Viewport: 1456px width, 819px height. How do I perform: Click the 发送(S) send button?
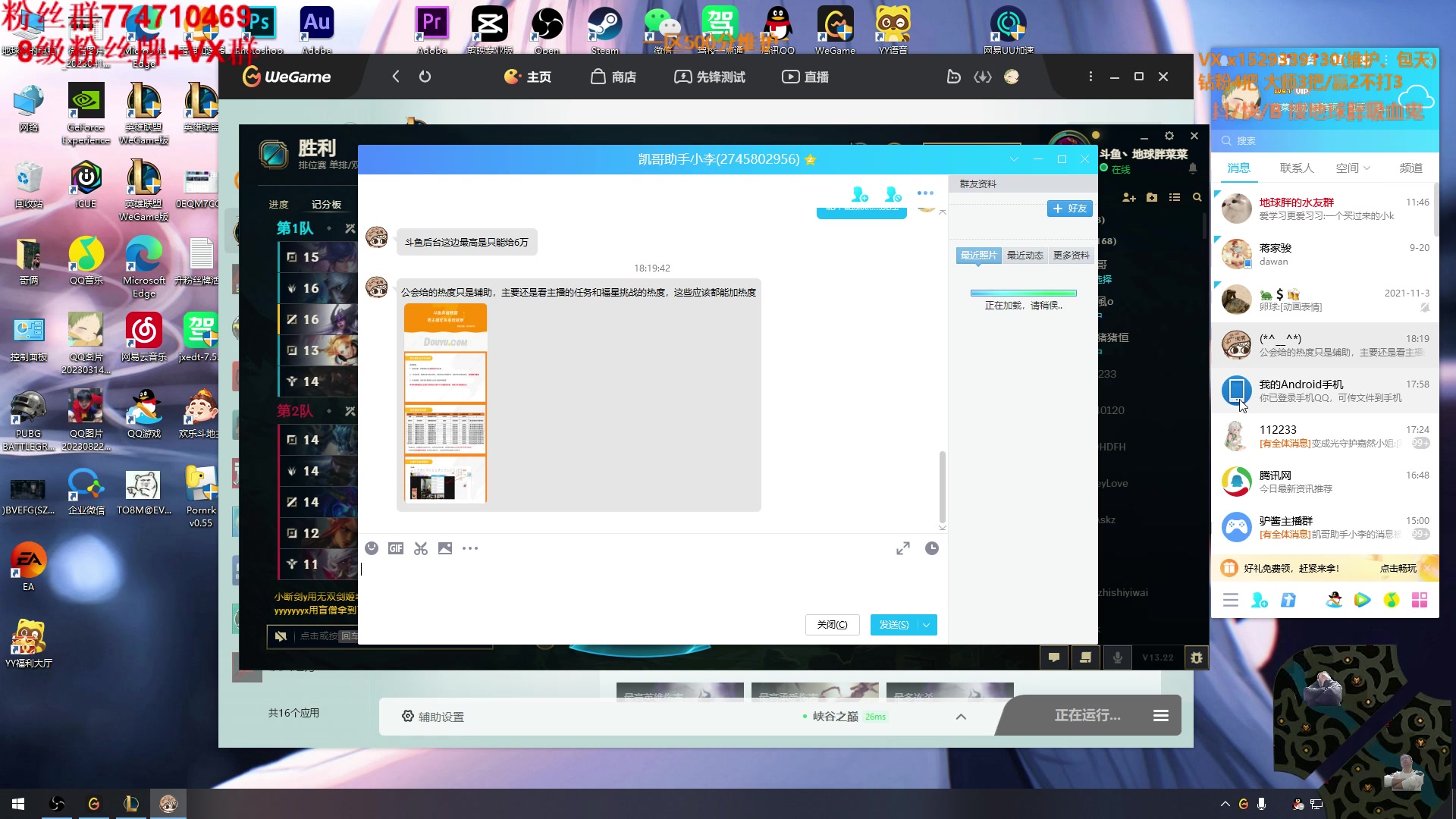pyautogui.click(x=894, y=625)
